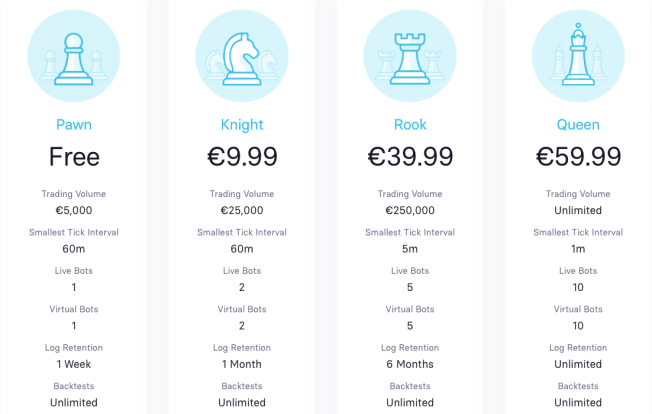Click the €25,000 trading volume value
Image resolution: width=652 pixels, height=414 pixels.
click(x=242, y=210)
